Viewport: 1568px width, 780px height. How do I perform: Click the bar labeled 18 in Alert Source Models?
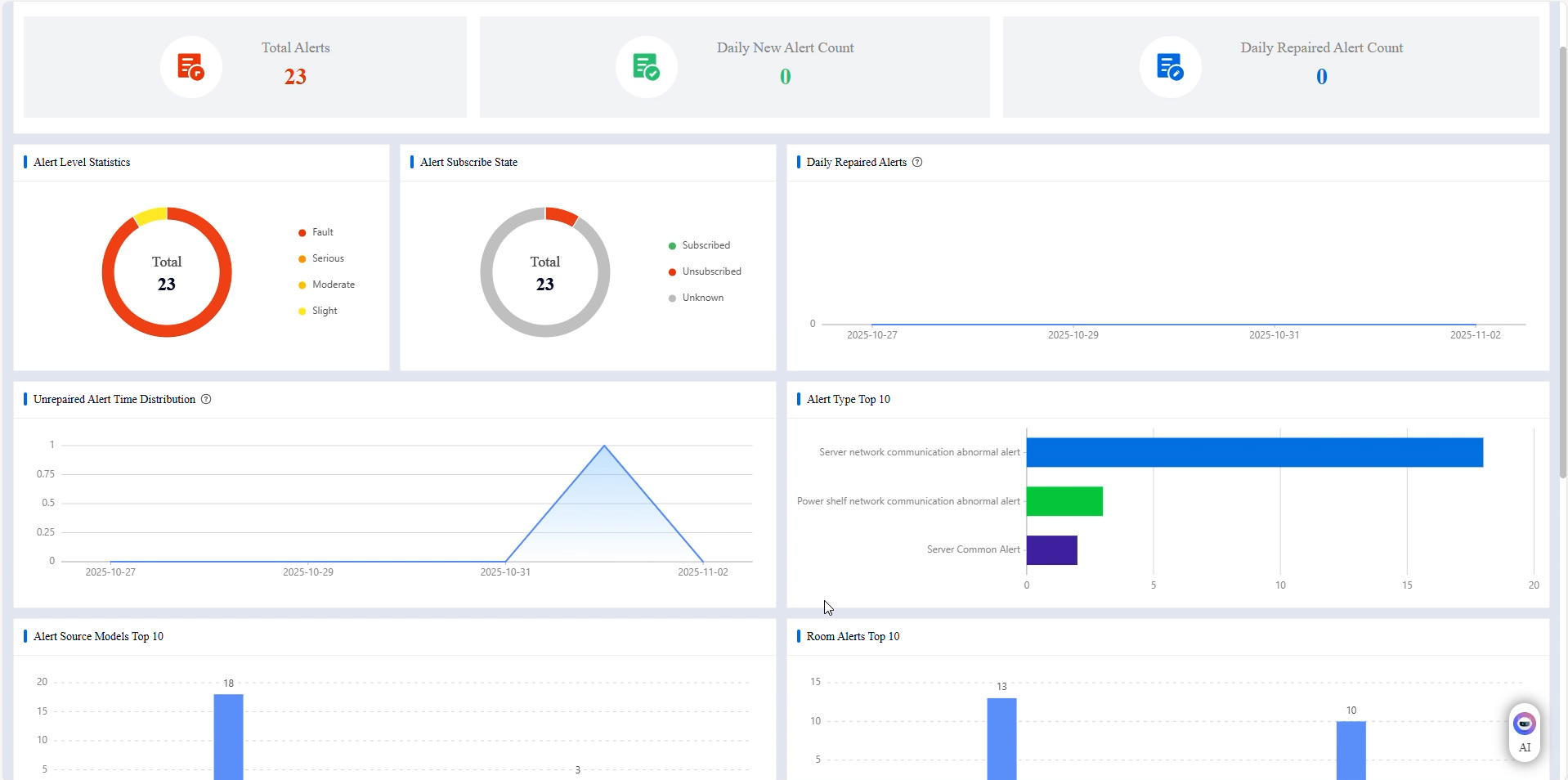[228, 736]
